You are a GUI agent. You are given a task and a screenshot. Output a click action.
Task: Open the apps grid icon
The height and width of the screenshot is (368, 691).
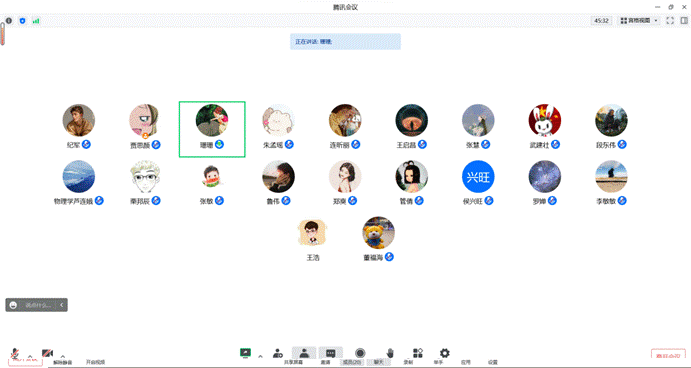(x=418, y=353)
